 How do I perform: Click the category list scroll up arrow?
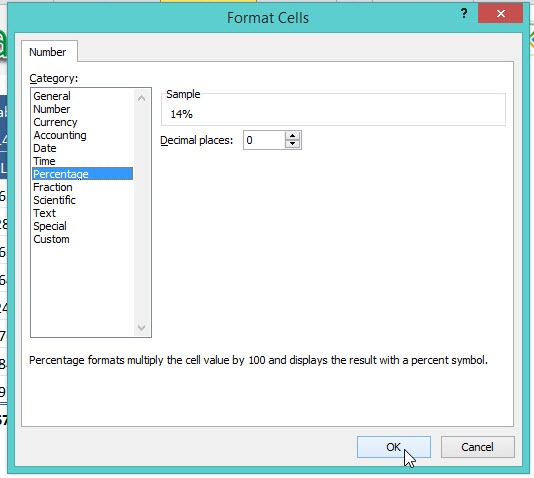pyautogui.click(x=142, y=98)
